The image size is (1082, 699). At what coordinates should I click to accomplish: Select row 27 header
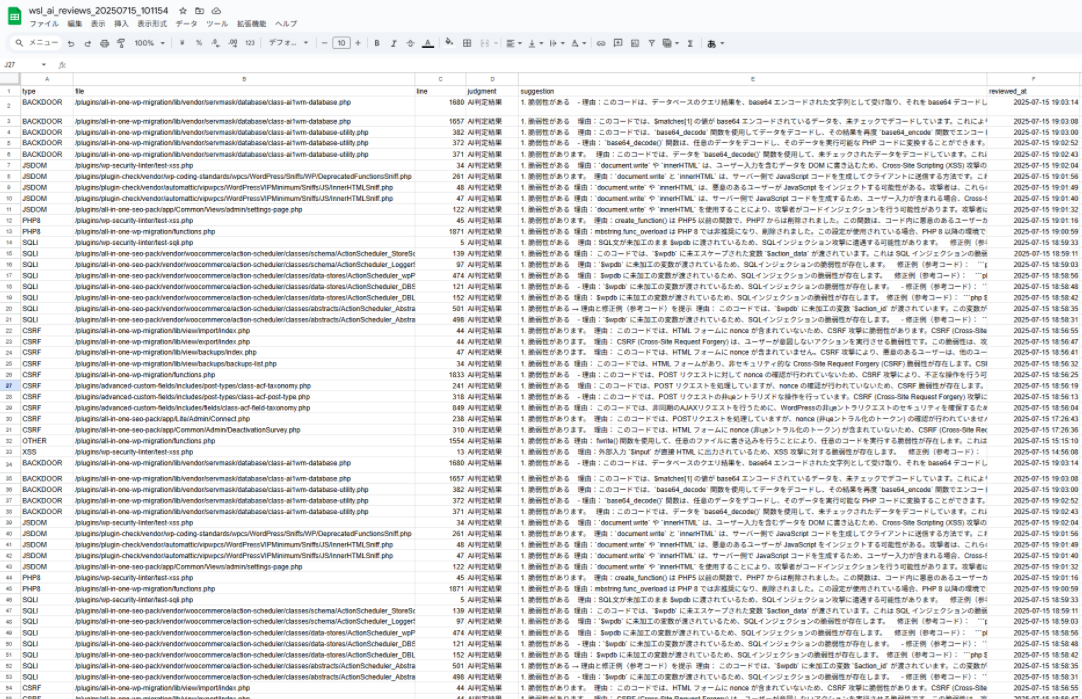tap(10, 386)
